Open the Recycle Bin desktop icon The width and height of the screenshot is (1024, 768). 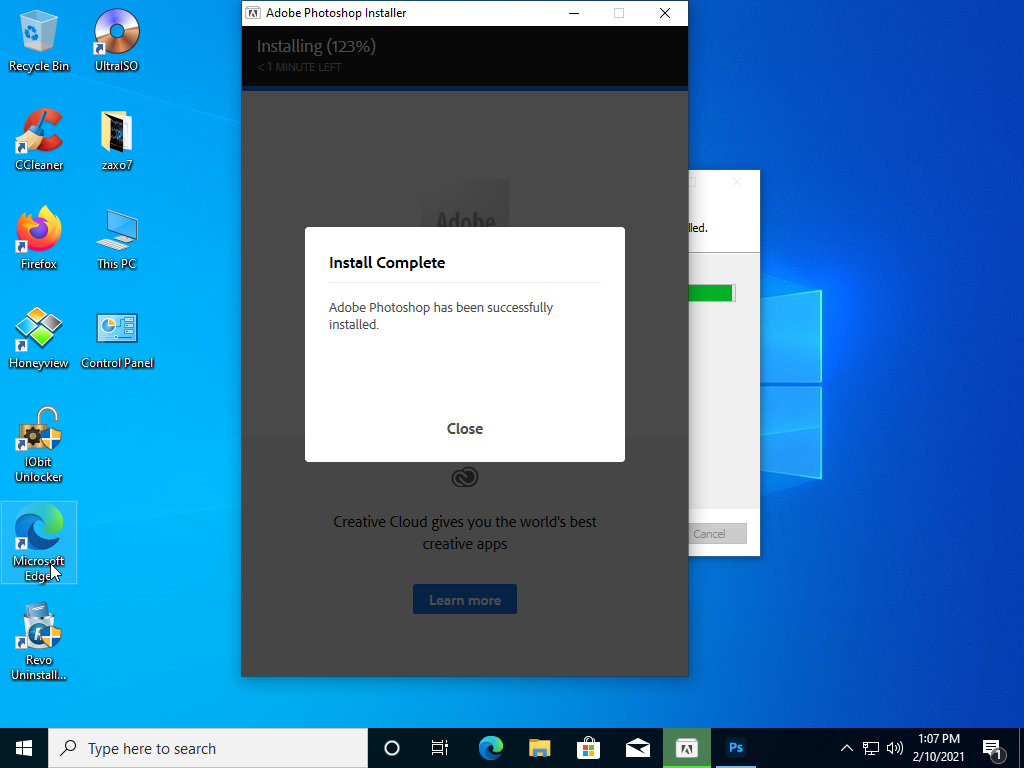[x=39, y=40]
